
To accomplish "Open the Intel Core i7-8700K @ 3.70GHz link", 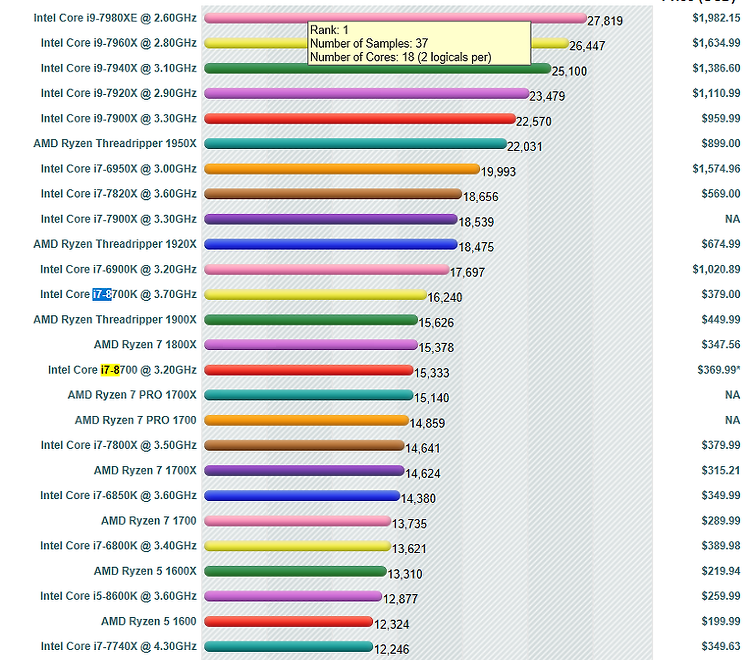I will 118,294.
